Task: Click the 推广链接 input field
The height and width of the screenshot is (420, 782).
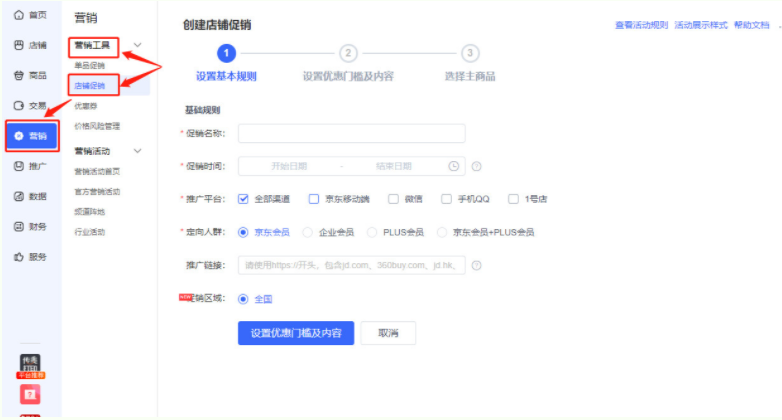Action: pos(352,265)
